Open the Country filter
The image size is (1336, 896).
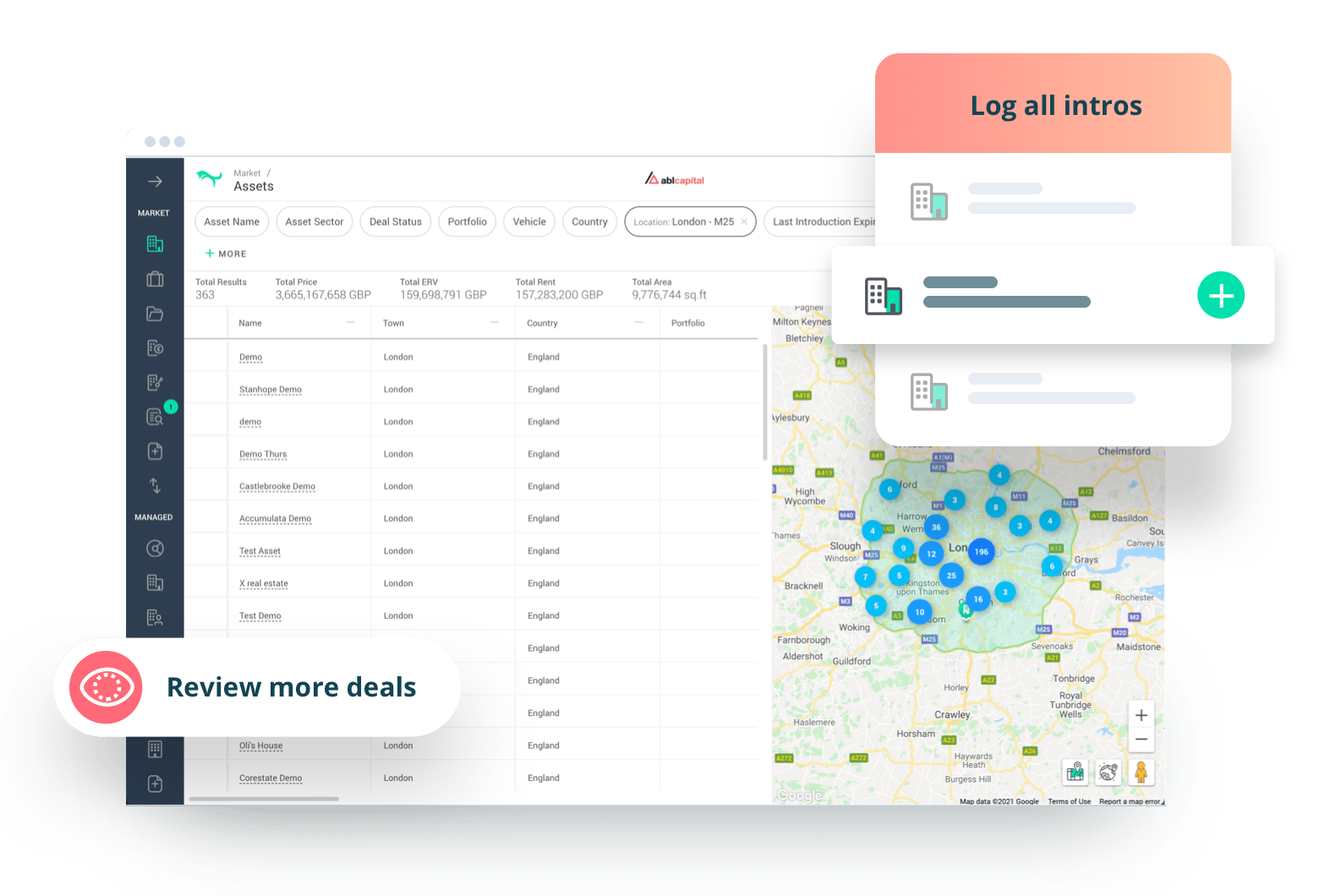click(589, 222)
